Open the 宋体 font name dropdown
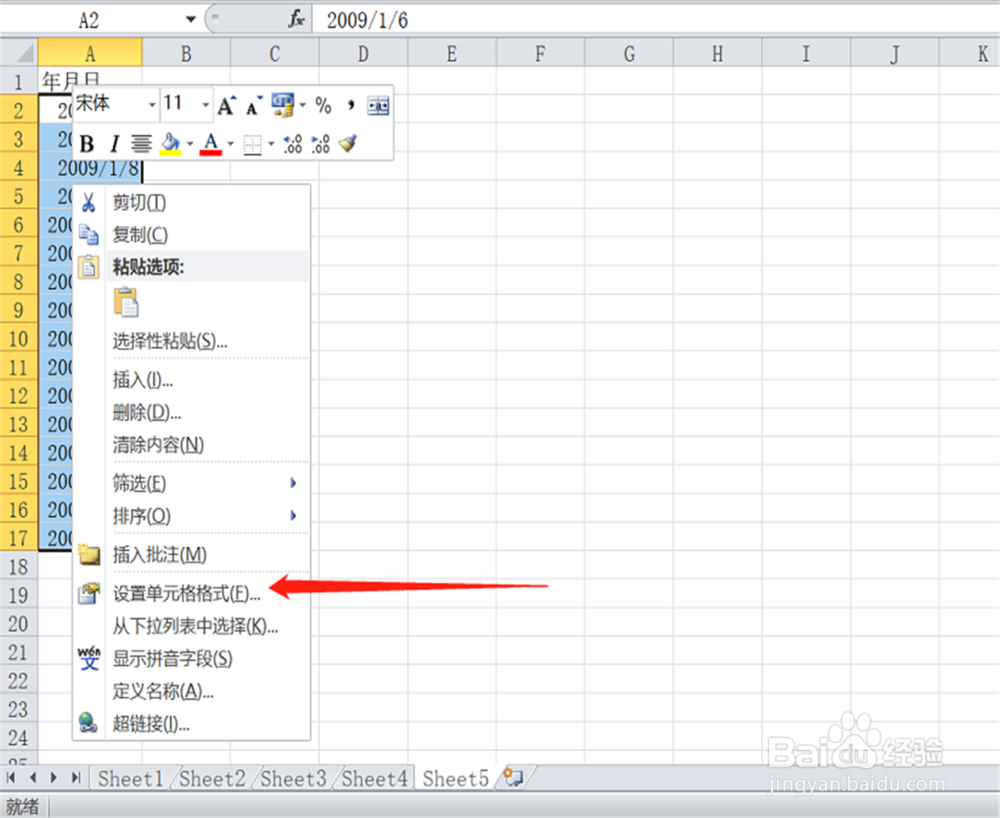Image resolution: width=1000 pixels, height=818 pixels. coord(152,105)
